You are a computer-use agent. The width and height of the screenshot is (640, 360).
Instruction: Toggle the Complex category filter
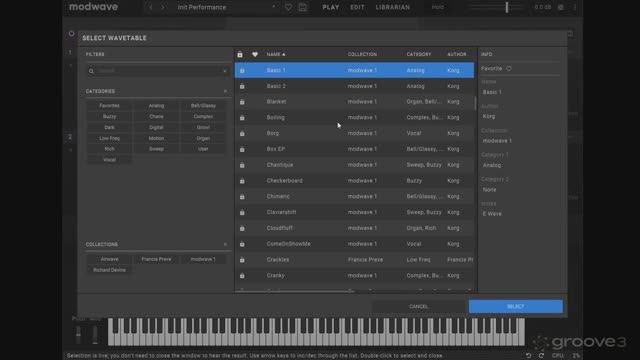click(x=203, y=117)
